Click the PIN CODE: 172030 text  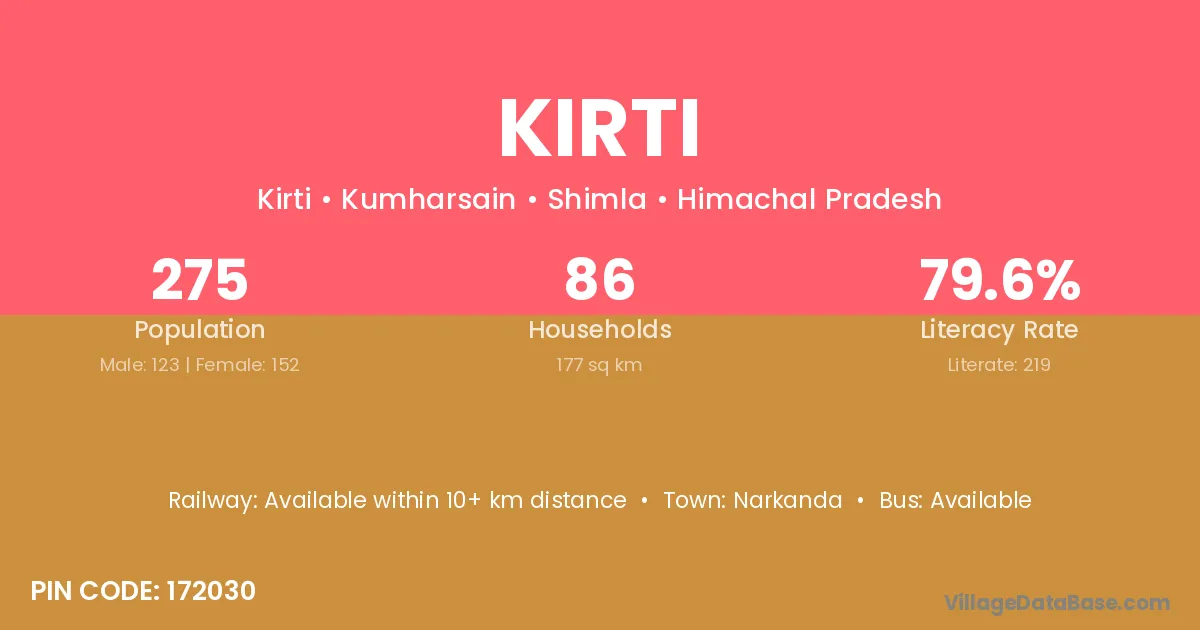coord(143,591)
